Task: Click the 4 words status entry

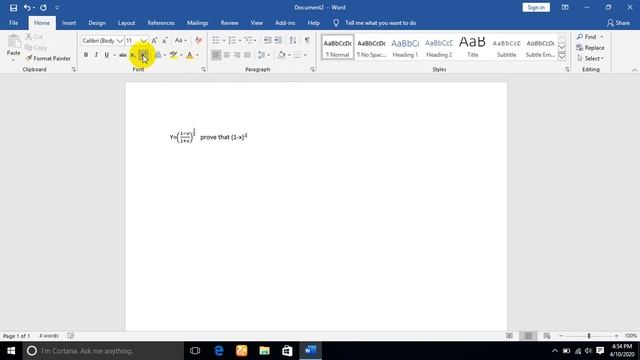Action: pos(49,336)
